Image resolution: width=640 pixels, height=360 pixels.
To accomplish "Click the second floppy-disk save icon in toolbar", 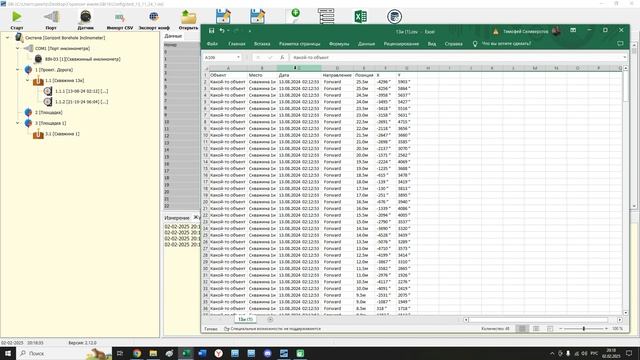I will click(258, 16).
